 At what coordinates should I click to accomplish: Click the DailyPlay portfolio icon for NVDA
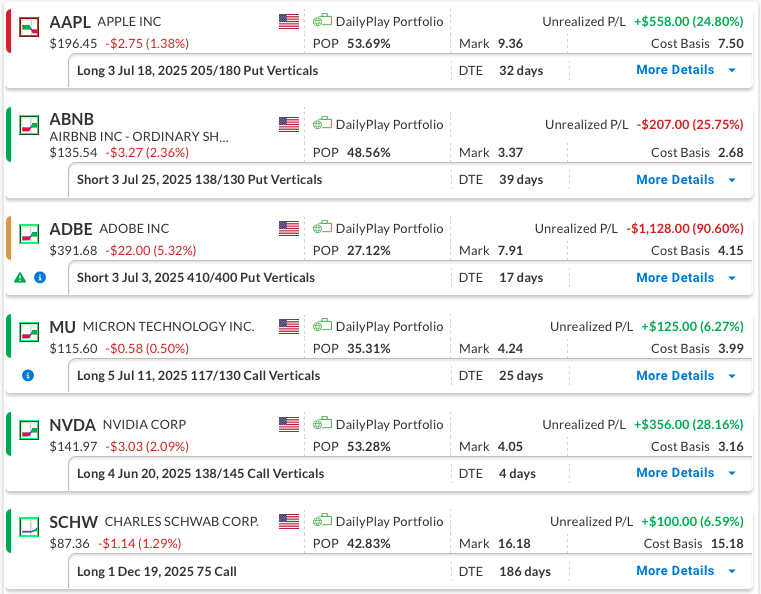[x=322, y=424]
